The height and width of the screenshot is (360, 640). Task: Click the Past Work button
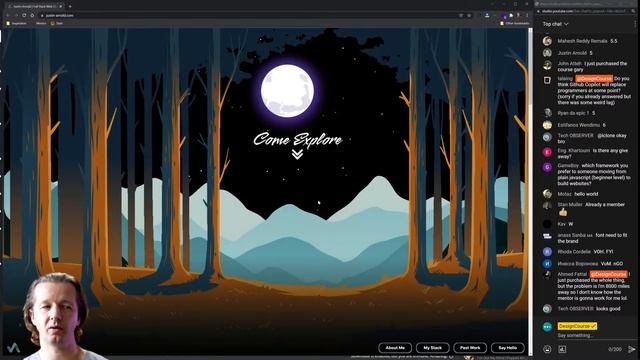pyautogui.click(x=470, y=348)
